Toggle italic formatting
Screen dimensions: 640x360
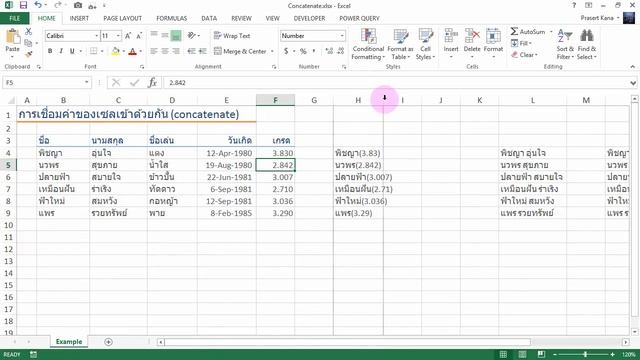tap(61, 51)
